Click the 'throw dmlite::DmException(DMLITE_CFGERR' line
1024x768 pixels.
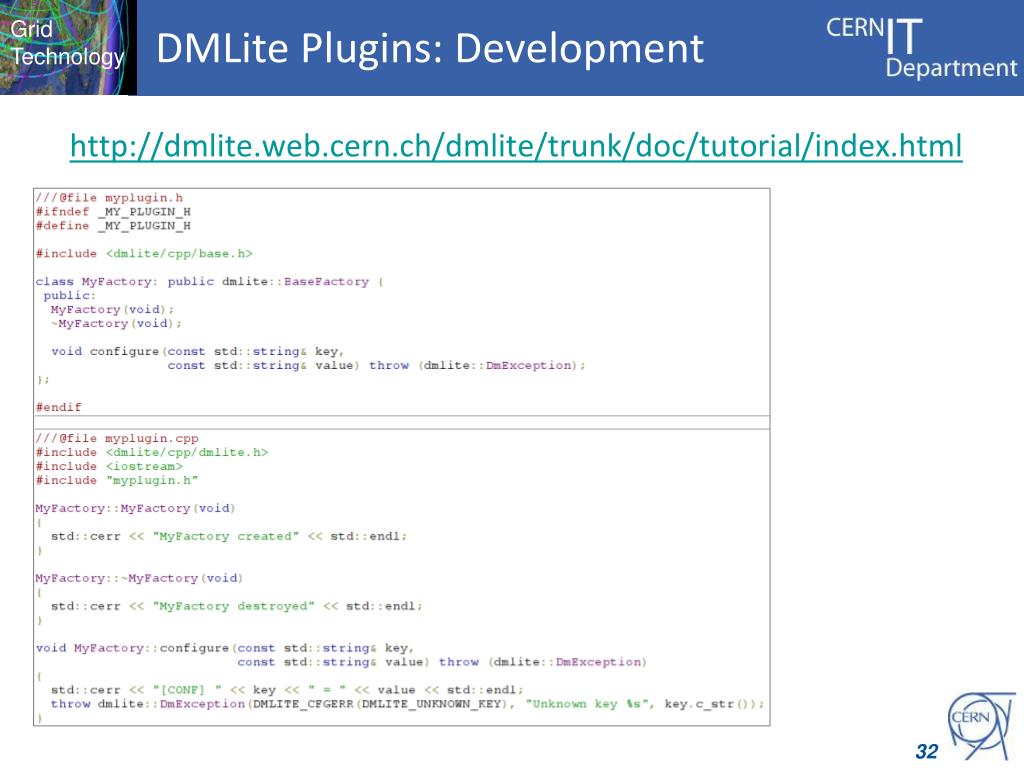(x=408, y=704)
